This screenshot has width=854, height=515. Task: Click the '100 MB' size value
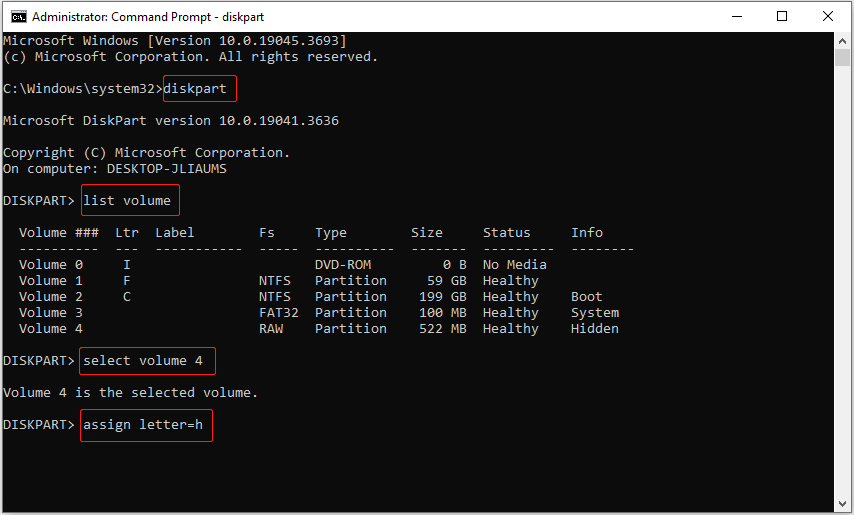[443, 312]
